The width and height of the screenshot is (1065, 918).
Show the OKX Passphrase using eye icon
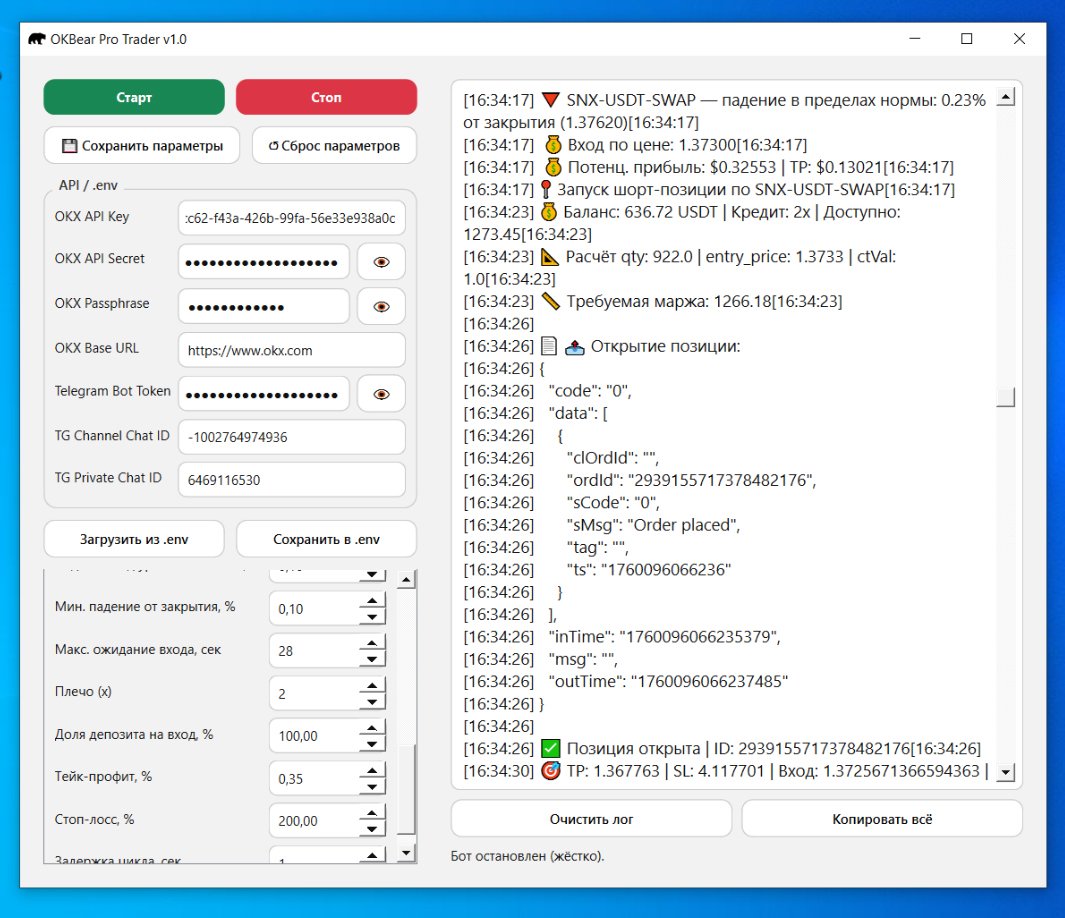click(381, 307)
